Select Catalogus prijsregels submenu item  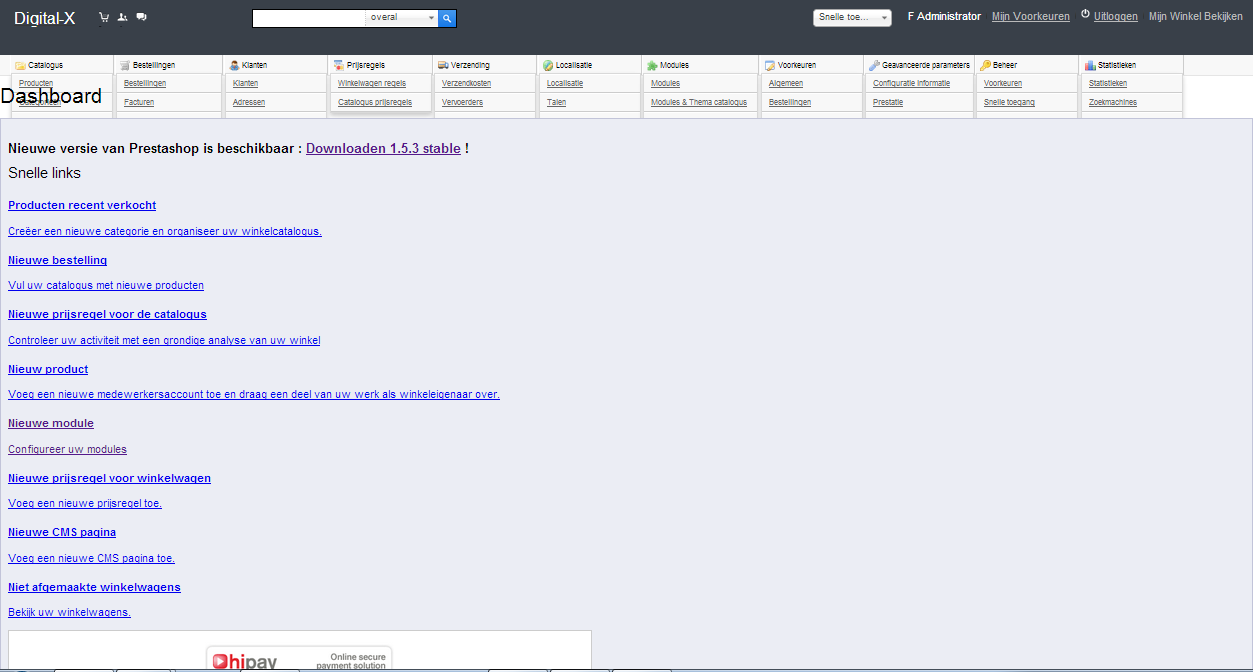point(375,102)
